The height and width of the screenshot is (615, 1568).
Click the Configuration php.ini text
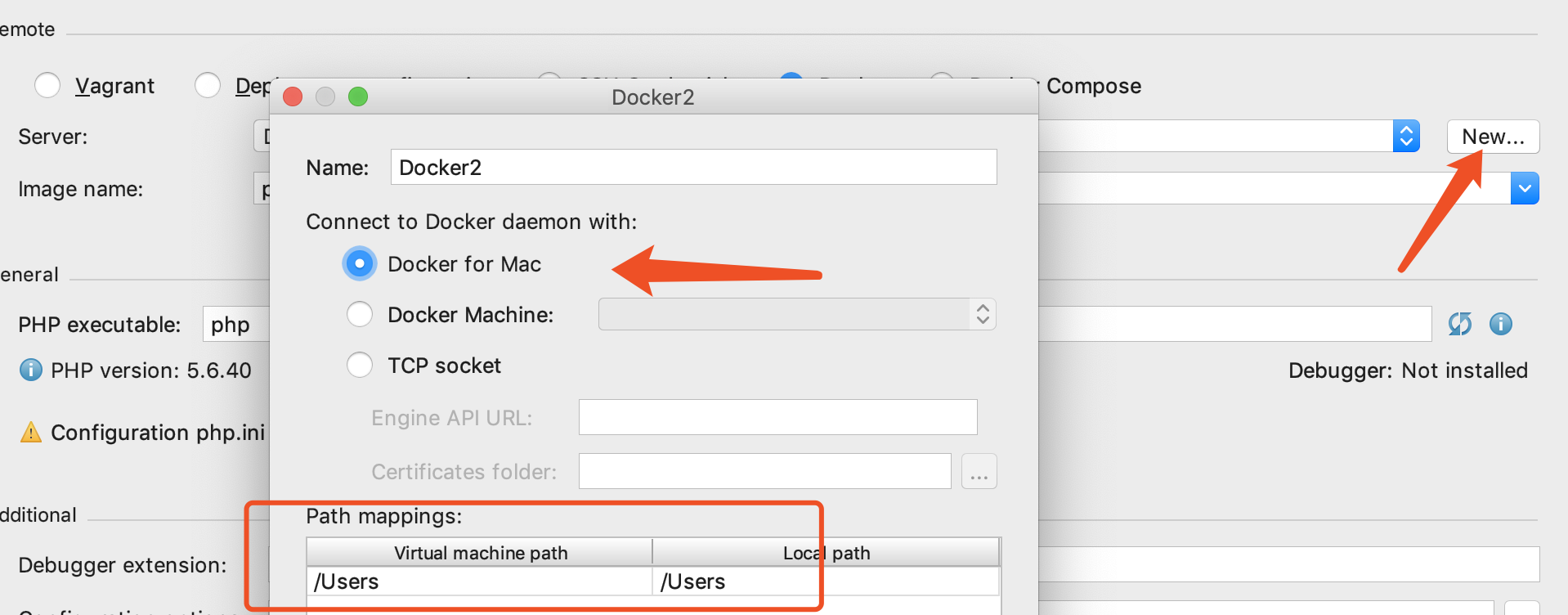pos(158,432)
